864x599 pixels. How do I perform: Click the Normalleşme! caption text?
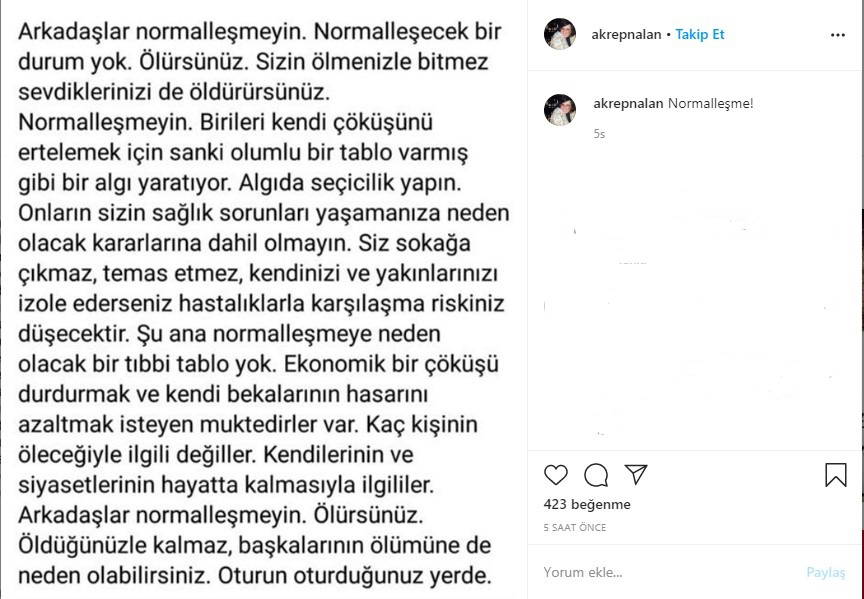pos(710,104)
